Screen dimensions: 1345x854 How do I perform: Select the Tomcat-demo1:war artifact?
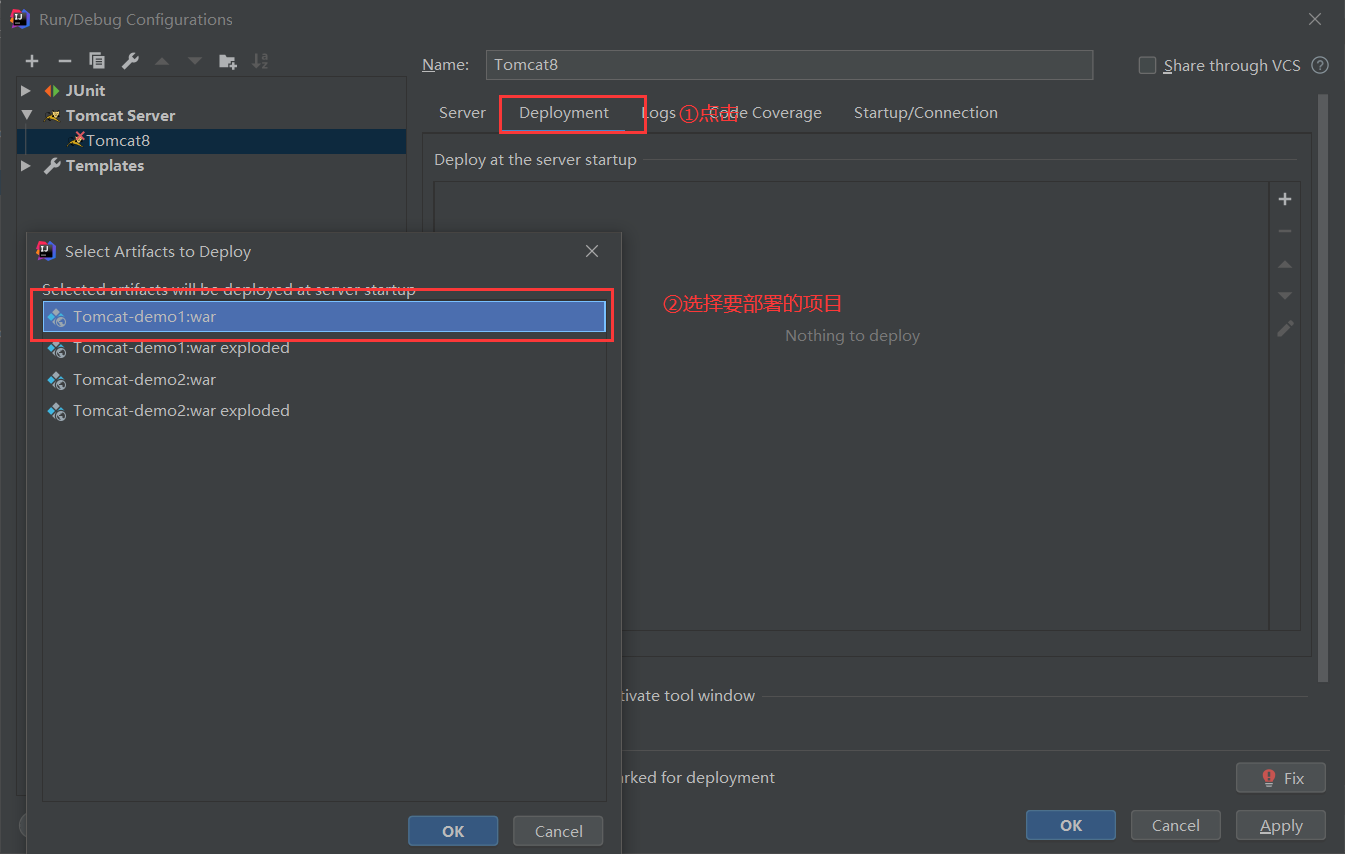point(324,317)
